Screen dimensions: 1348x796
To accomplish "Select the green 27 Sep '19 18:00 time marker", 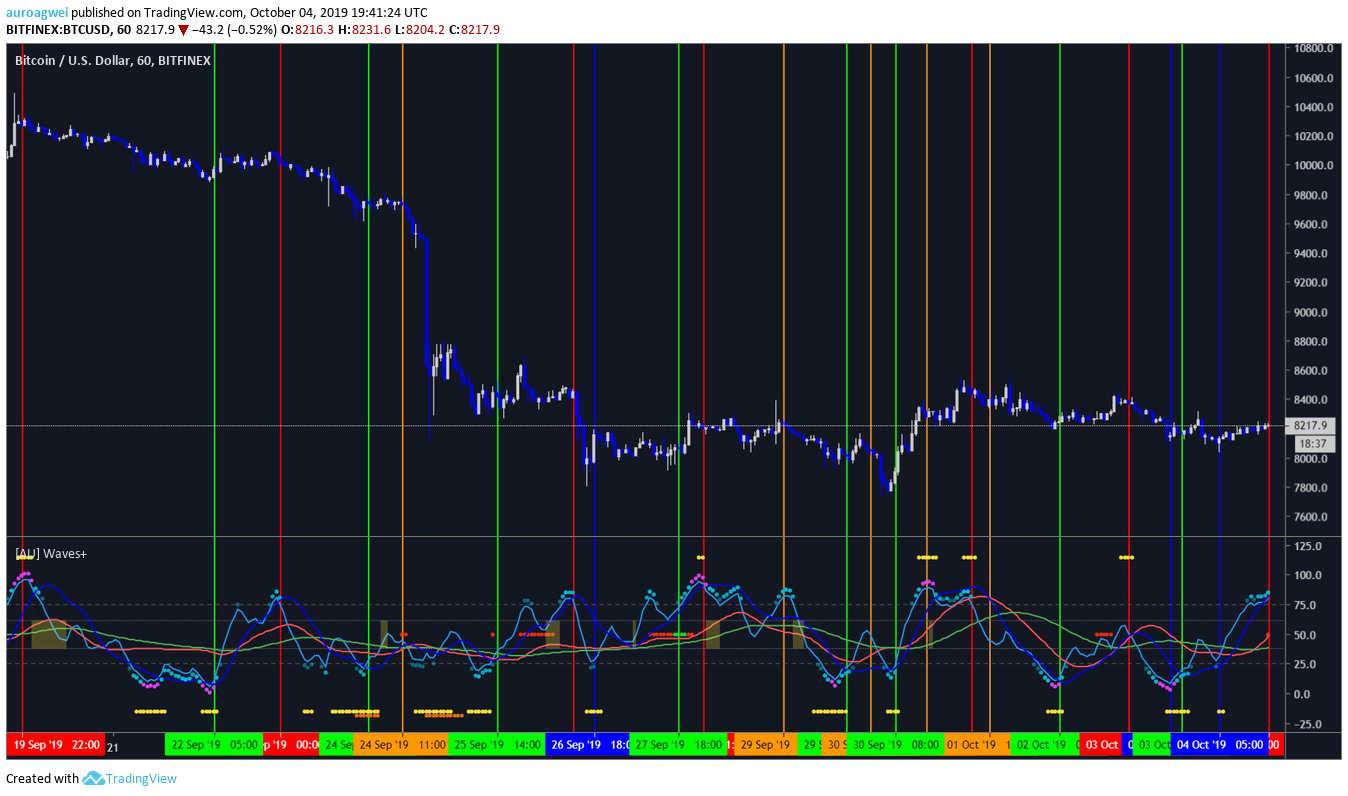I will [678, 744].
